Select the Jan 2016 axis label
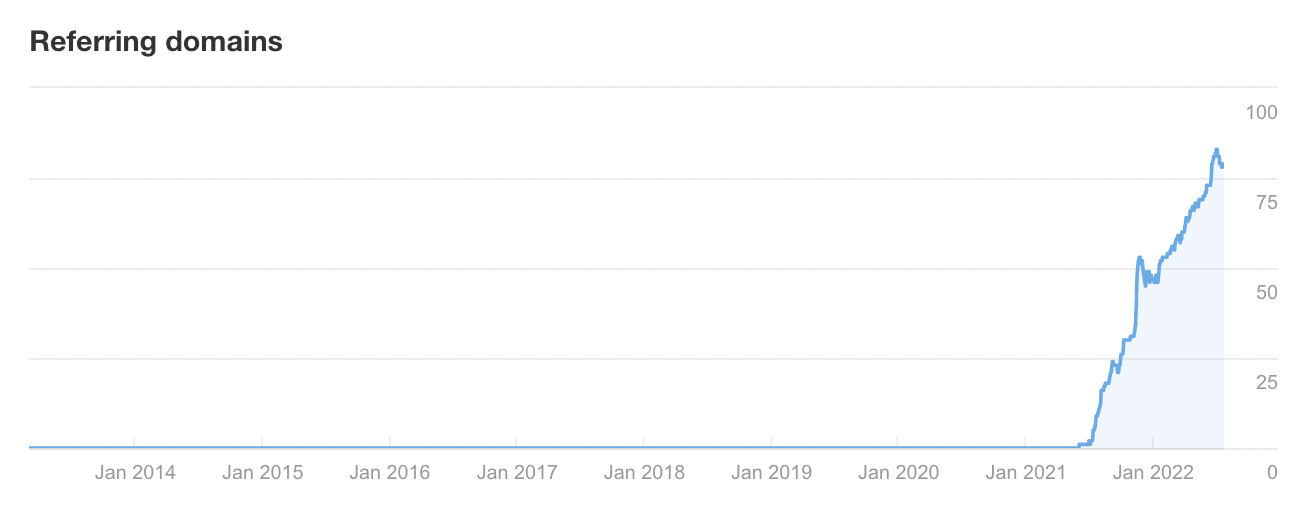 point(390,473)
